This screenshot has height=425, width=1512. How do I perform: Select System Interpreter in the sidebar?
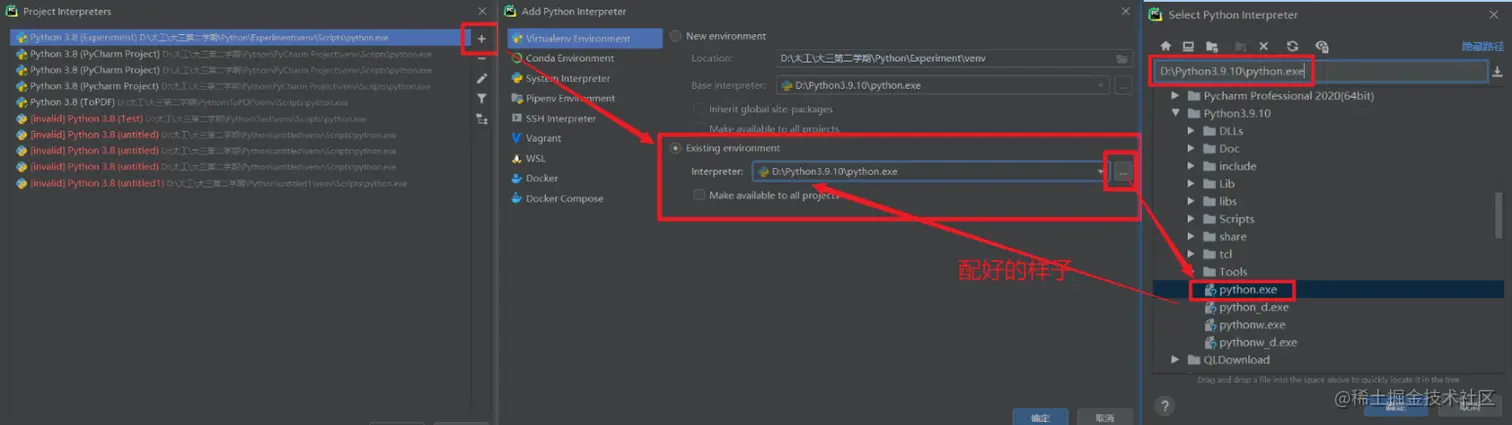click(x=585, y=78)
